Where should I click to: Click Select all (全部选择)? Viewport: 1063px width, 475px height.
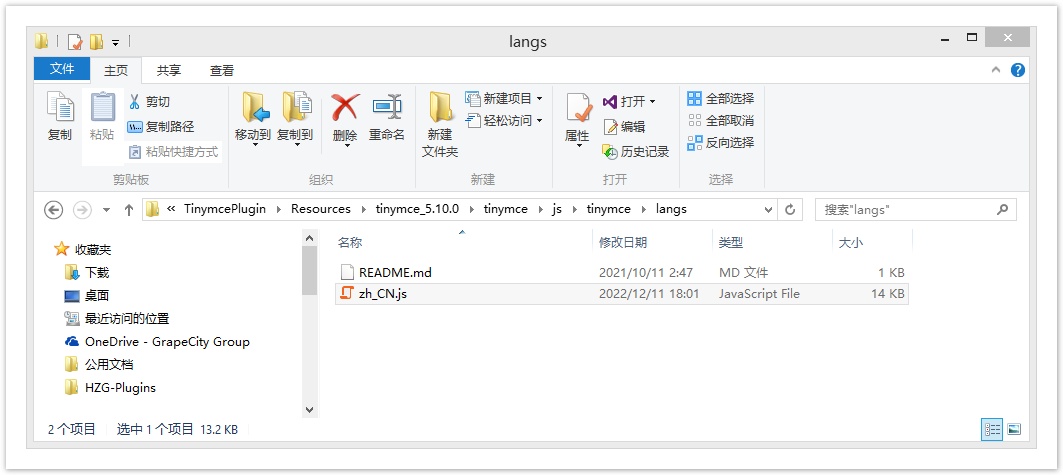pos(720,99)
